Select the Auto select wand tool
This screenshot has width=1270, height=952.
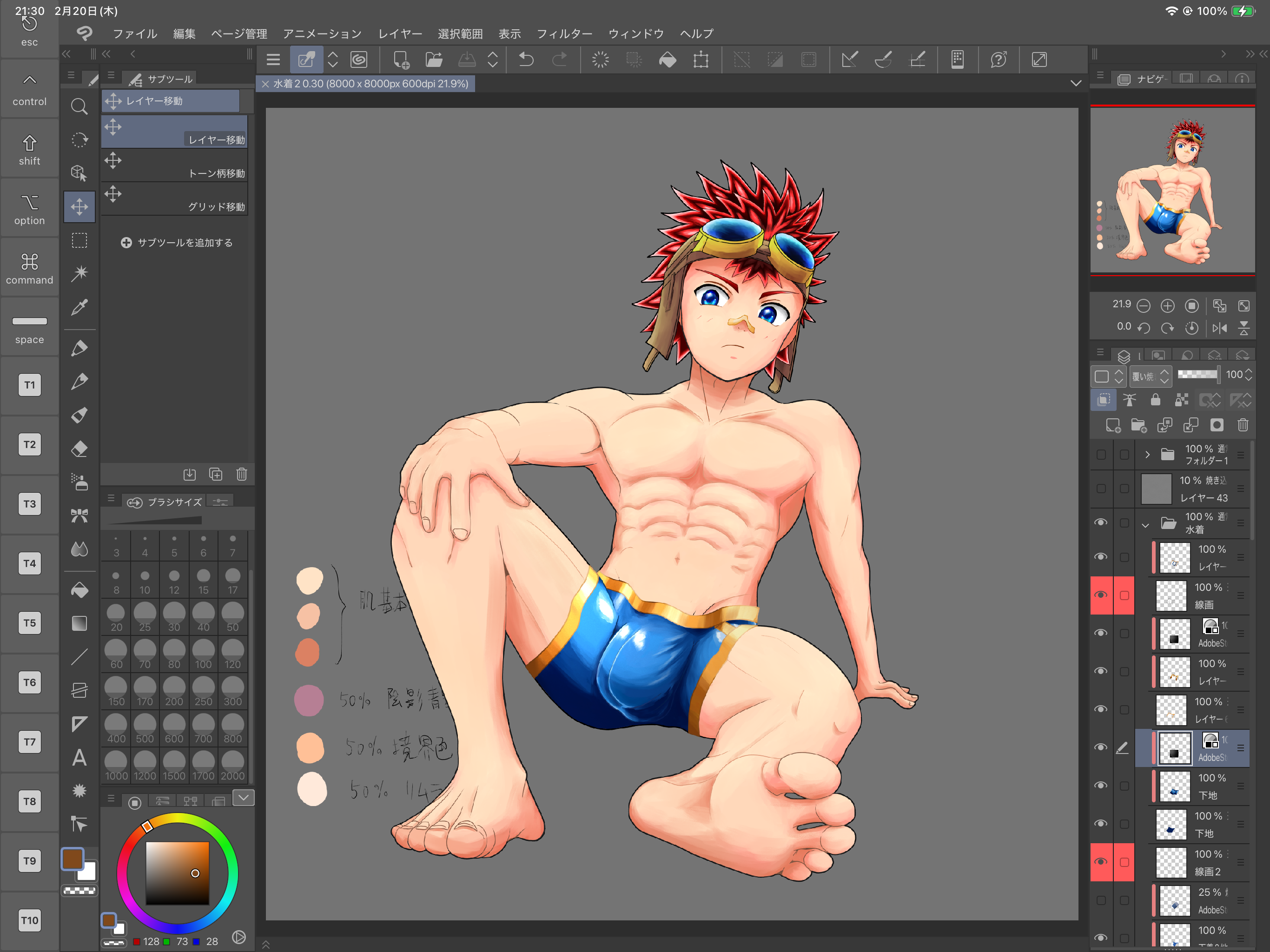[x=79, y=273]
